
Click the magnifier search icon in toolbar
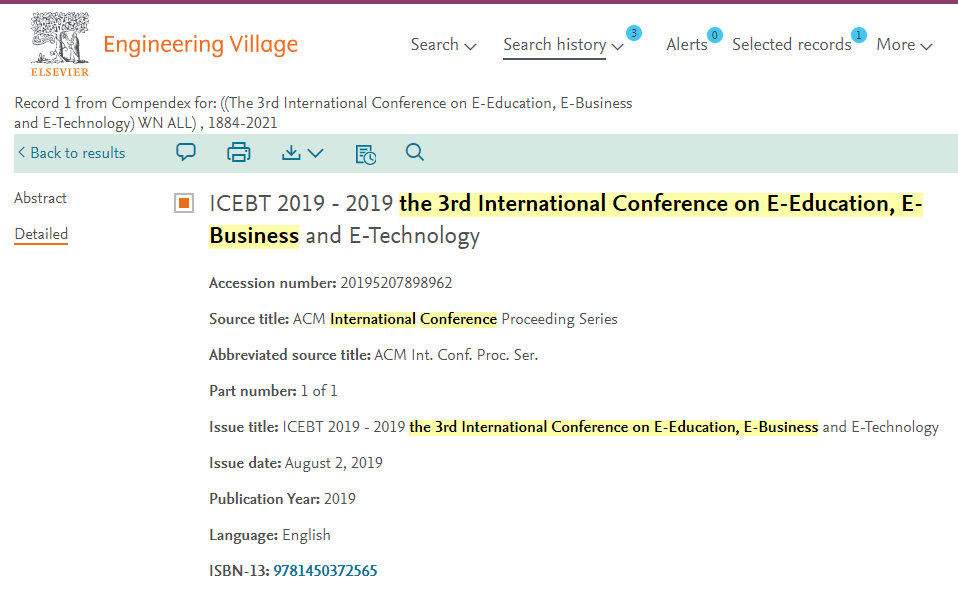[415, 152]
